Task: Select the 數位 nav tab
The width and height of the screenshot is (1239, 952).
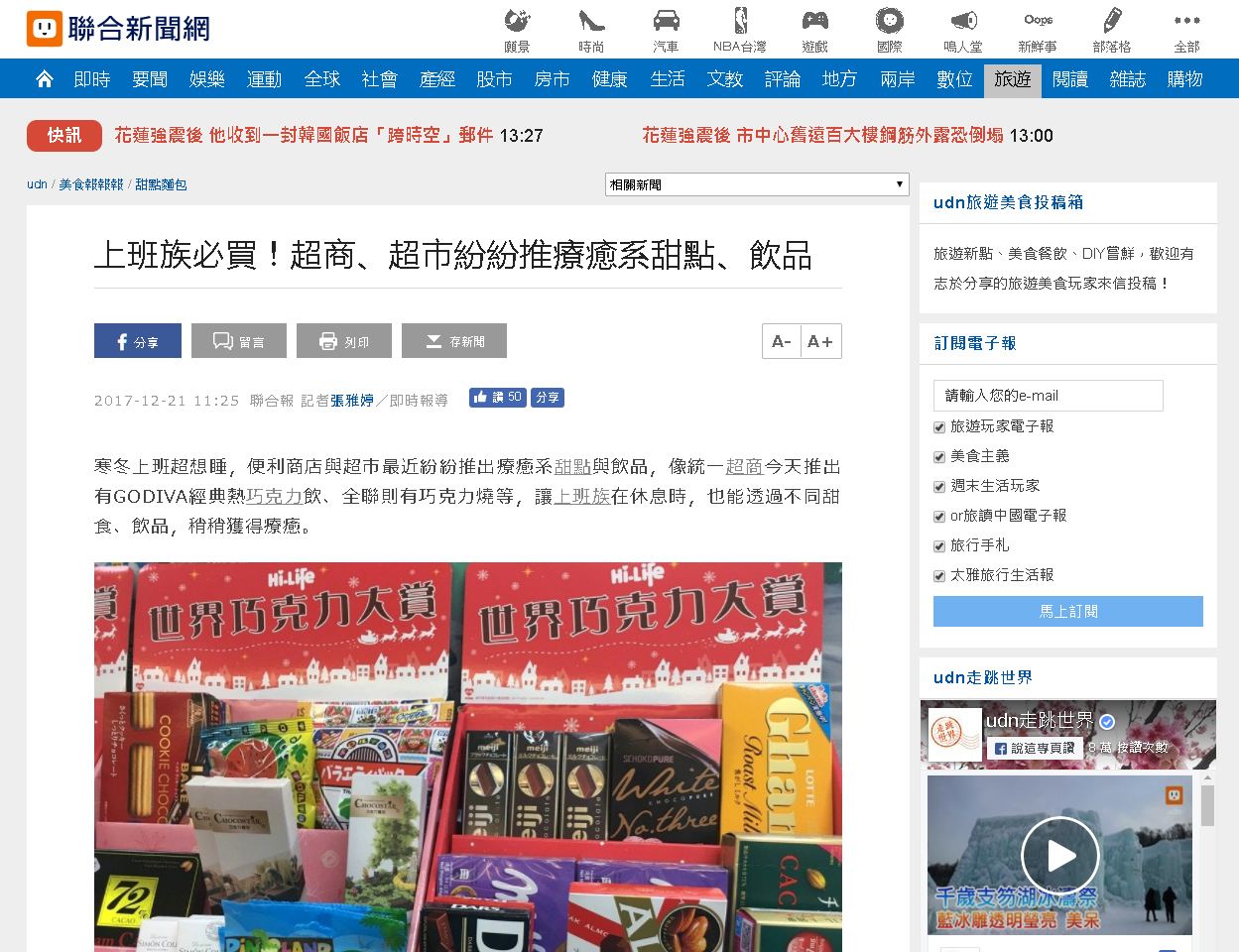Action: [955, 79]
